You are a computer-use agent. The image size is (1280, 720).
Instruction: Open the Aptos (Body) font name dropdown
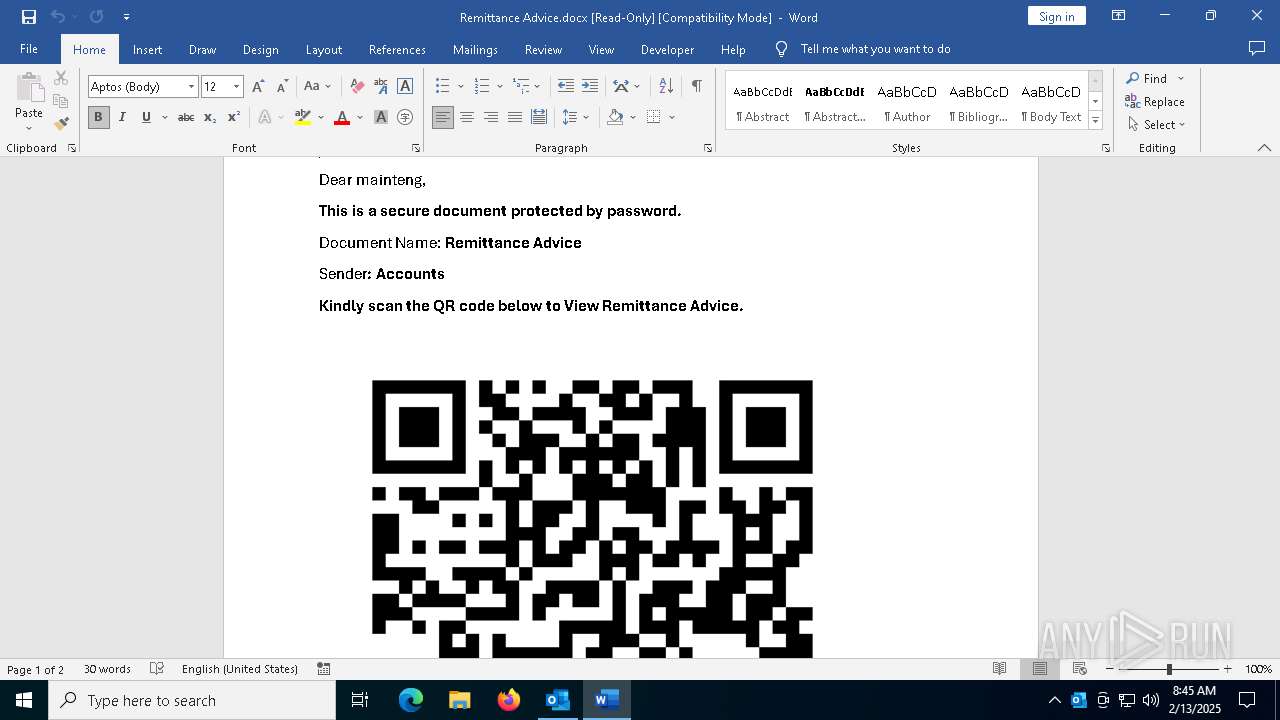point(191,87)
